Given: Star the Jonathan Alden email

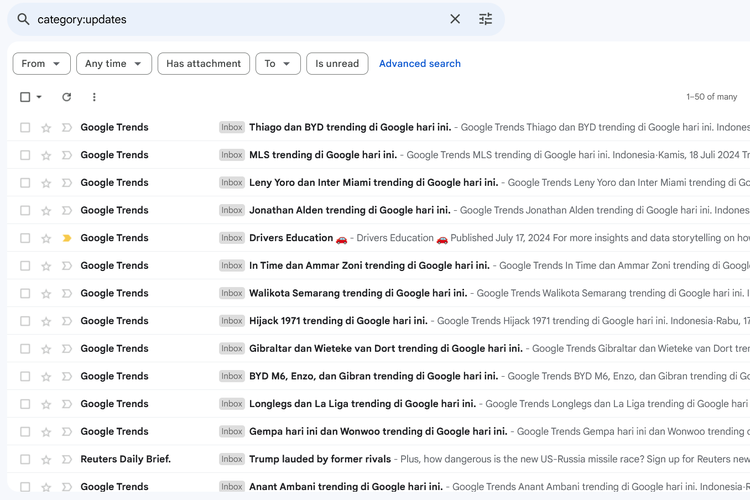Looking at the screenshot, I should click(x=46, y=211).
